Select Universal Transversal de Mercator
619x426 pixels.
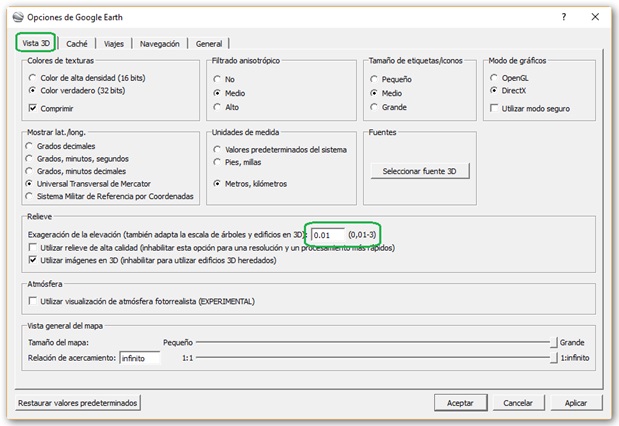click(x=88, y=184)
